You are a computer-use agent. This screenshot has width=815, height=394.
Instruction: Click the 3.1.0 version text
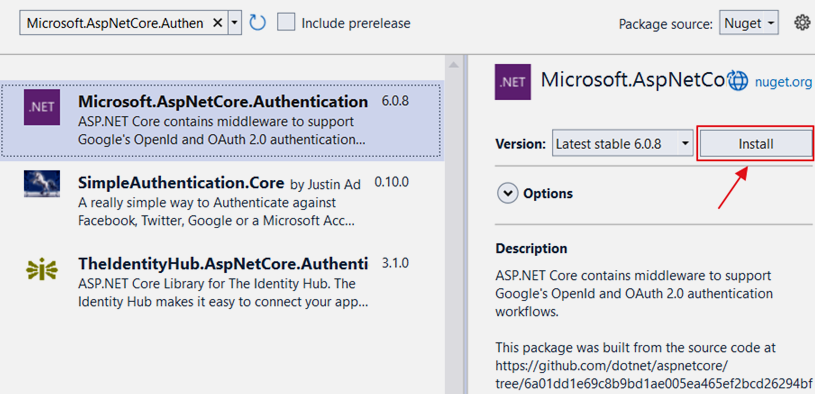395,263
